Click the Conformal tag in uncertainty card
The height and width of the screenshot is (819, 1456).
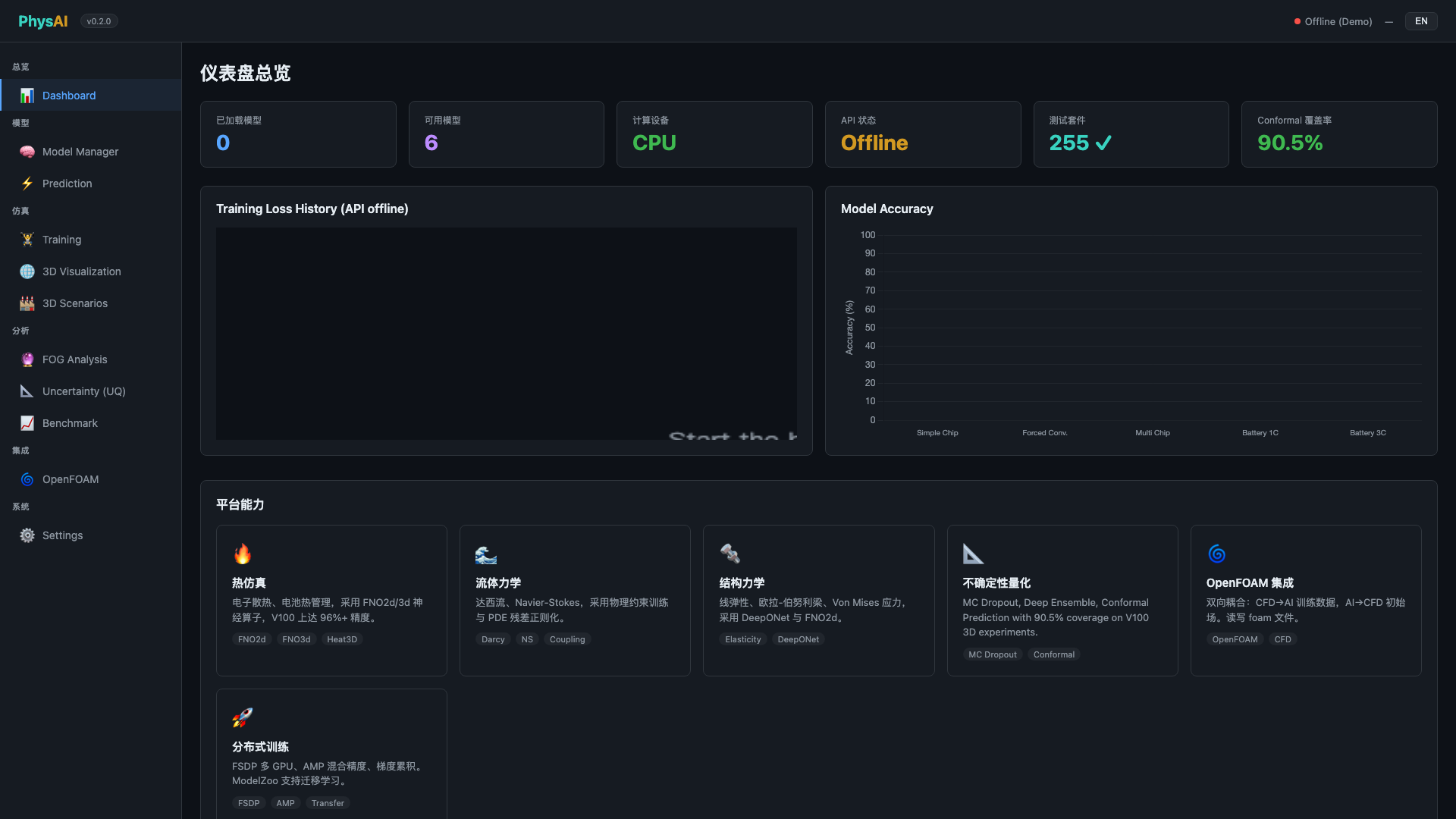(x=1053, y=654)
